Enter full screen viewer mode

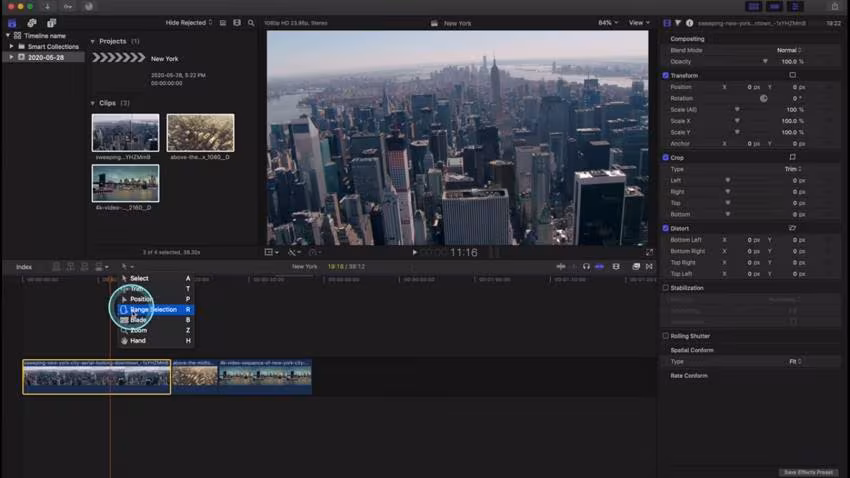[x=649, y=252]
